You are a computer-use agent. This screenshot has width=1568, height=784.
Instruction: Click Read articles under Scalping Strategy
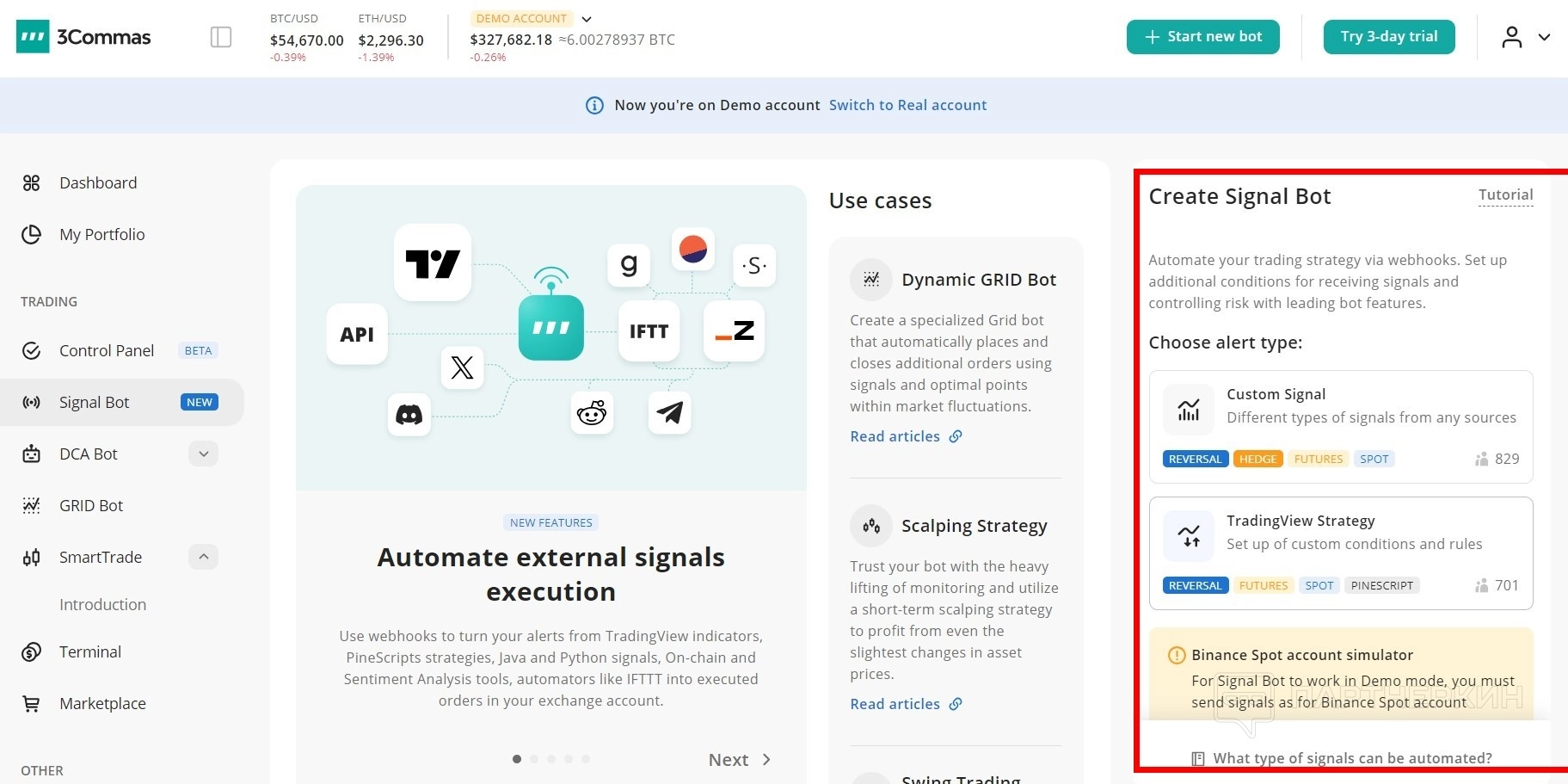(906, 704)
